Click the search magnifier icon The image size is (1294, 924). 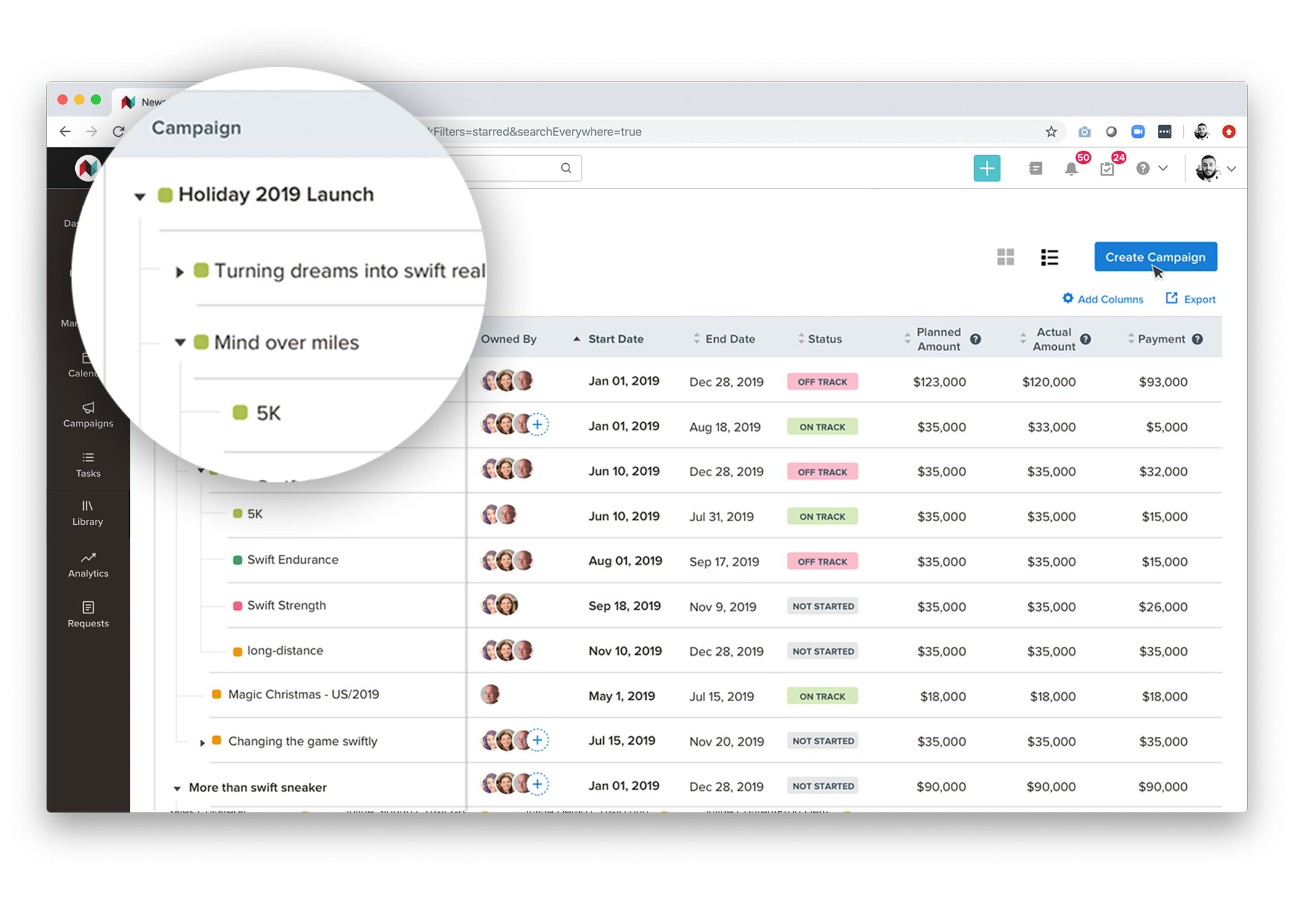pos(566,168)
